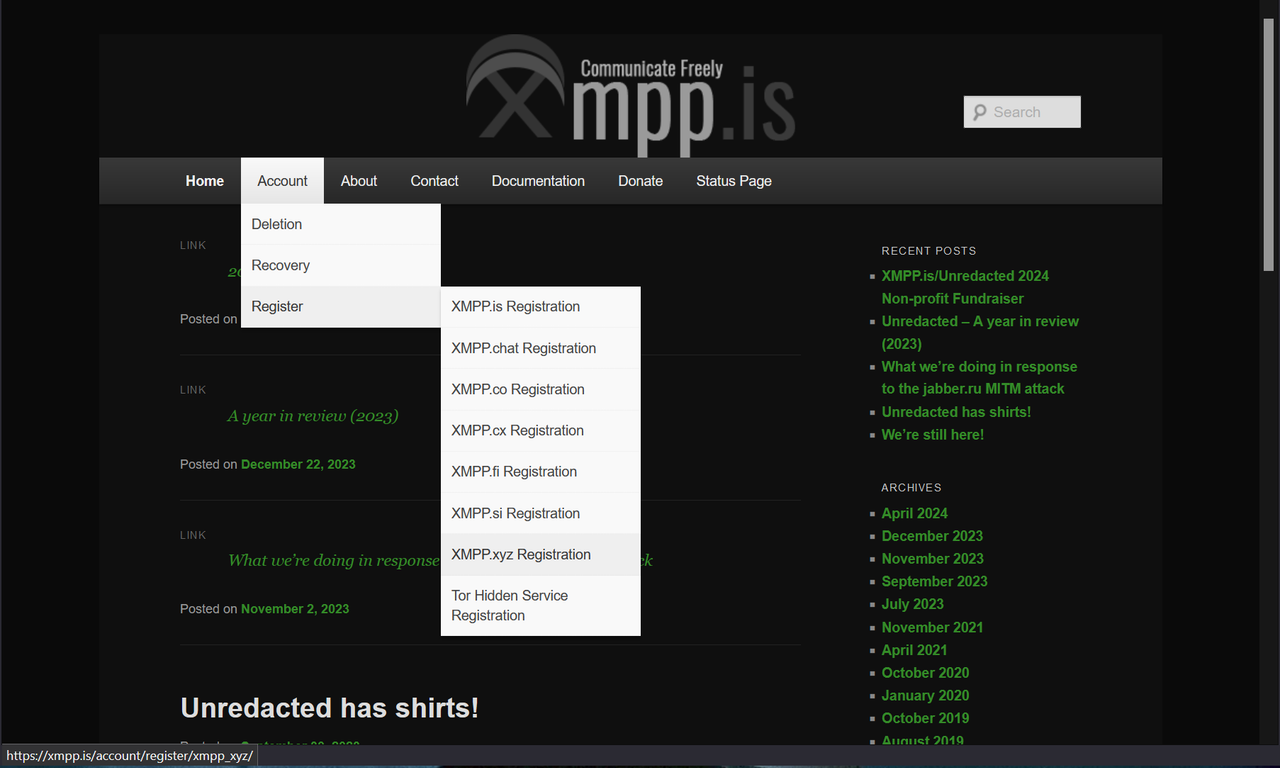This screenshot has height=768, width=1280.
Task: Open the Account menu
Action: pos(282,181)
